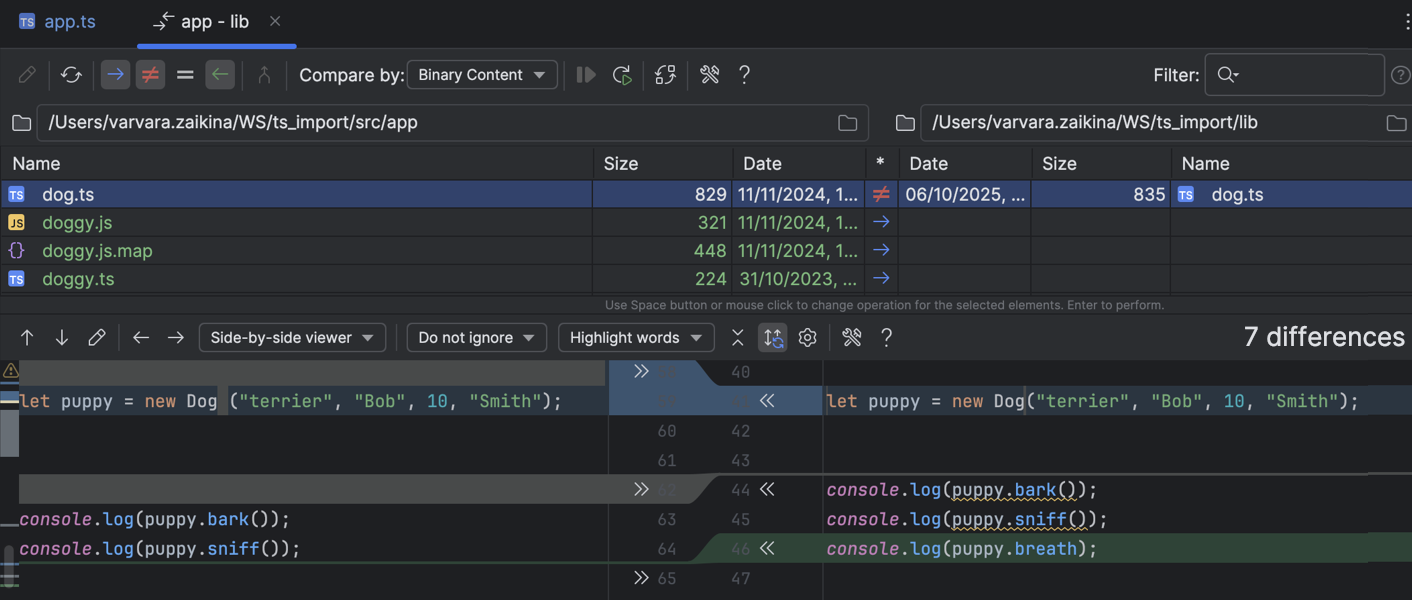The height and width of the screenshot is (600, 1412).
Task: Jump to next difference with down arrow
Action: [x=61, y=337]
